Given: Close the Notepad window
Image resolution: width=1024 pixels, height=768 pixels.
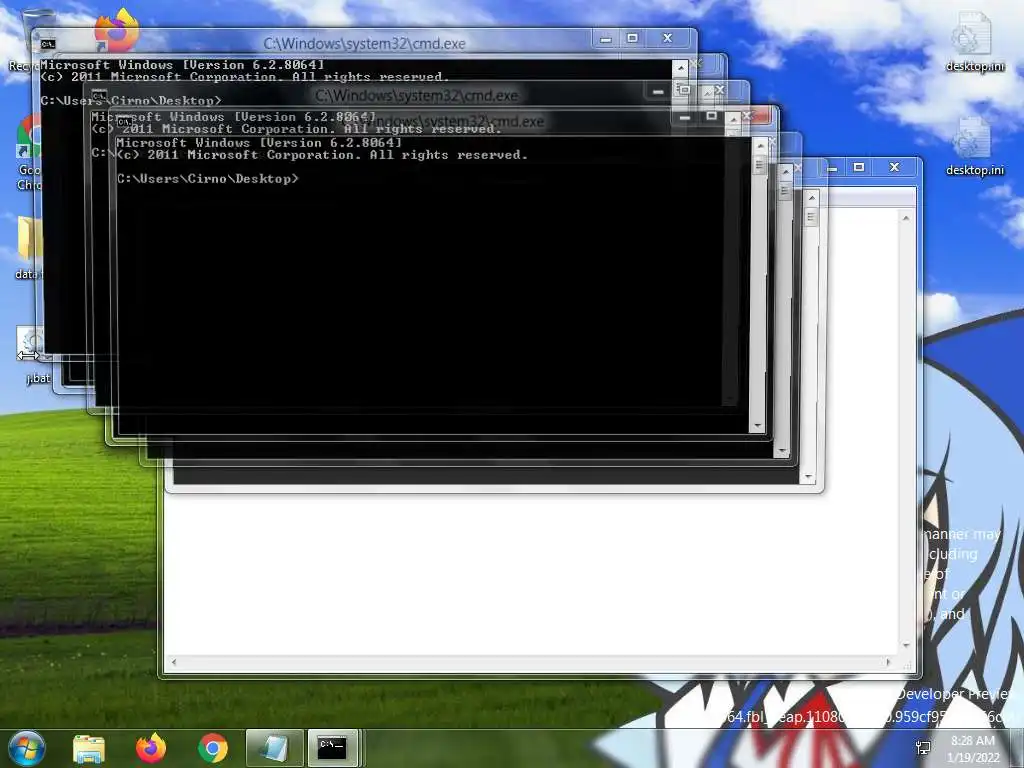Looking at the screenshot, I should pyautogui.click(x=895, y=168).
